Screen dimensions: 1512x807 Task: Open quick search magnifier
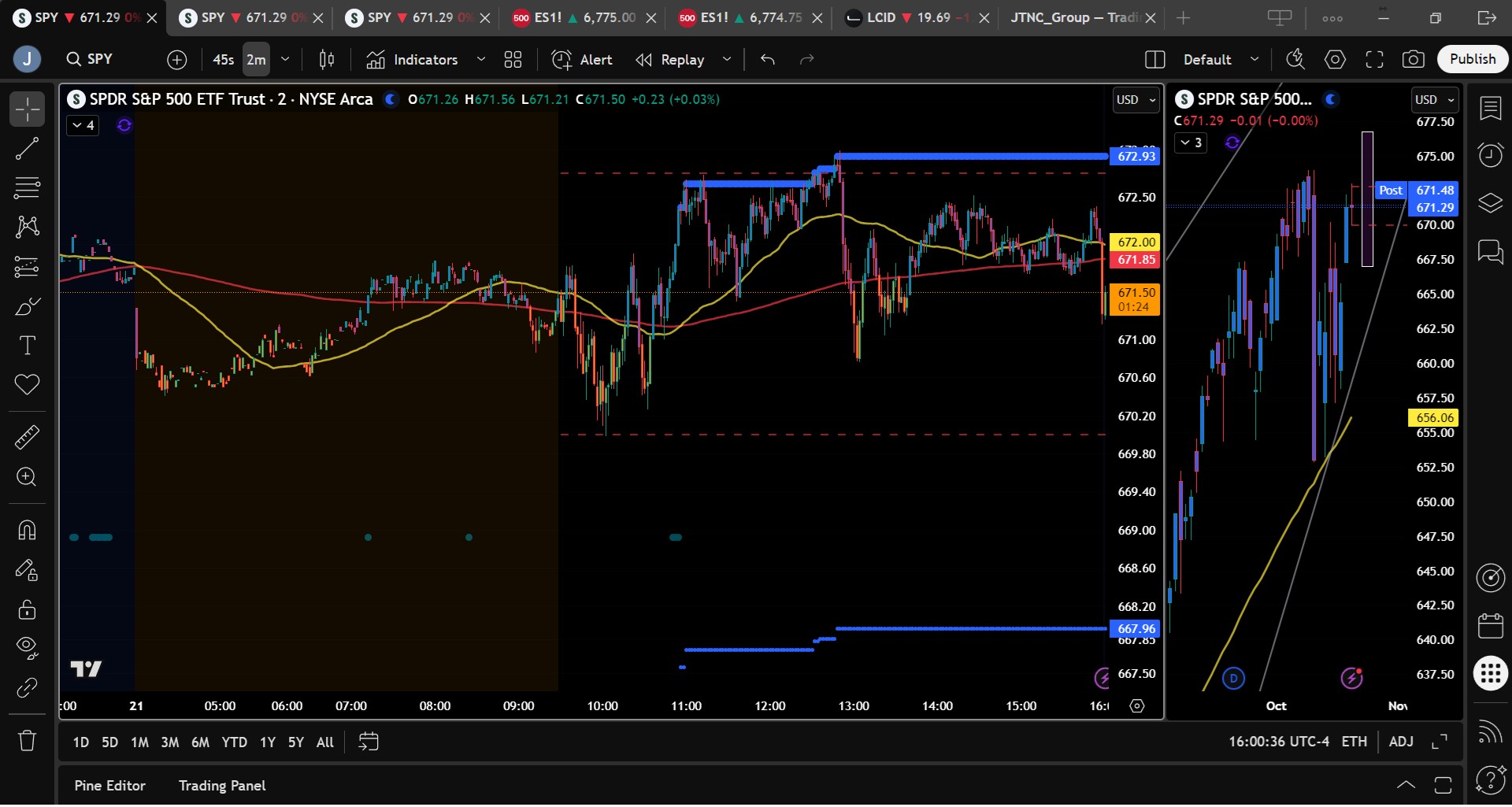pos(1295,59)
